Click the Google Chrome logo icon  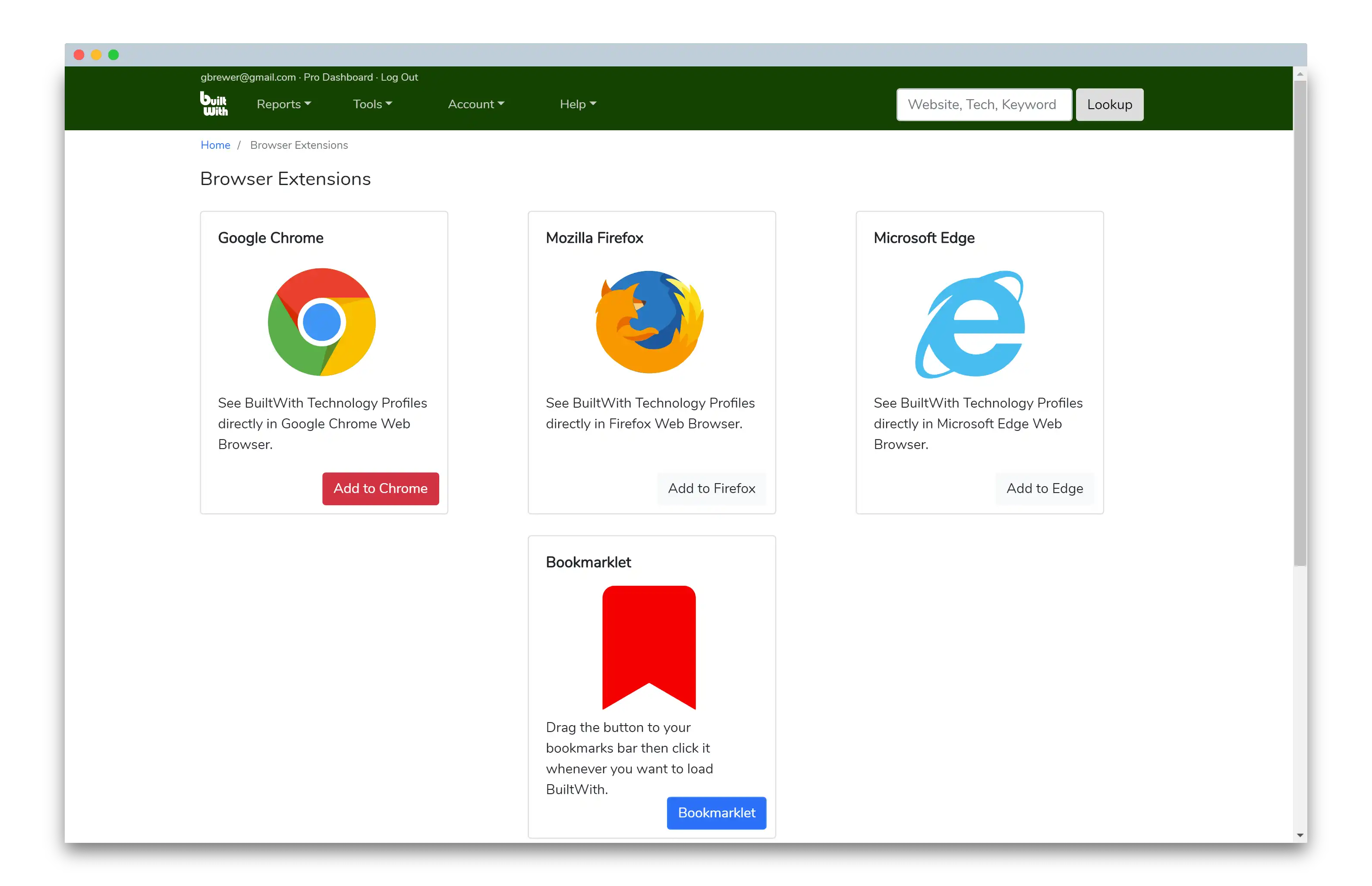click(321, 322)
